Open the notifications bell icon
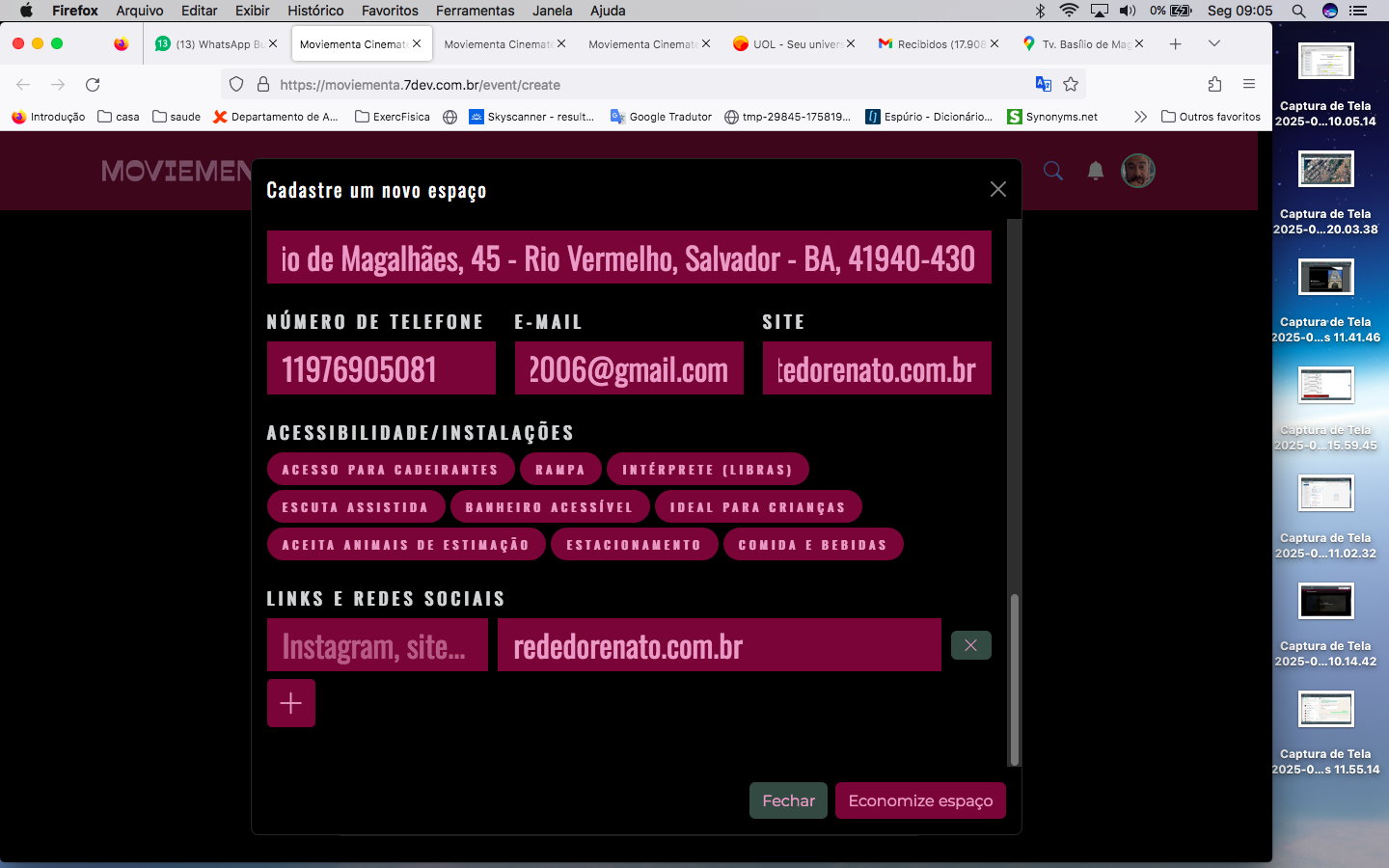 point(1095,171)
